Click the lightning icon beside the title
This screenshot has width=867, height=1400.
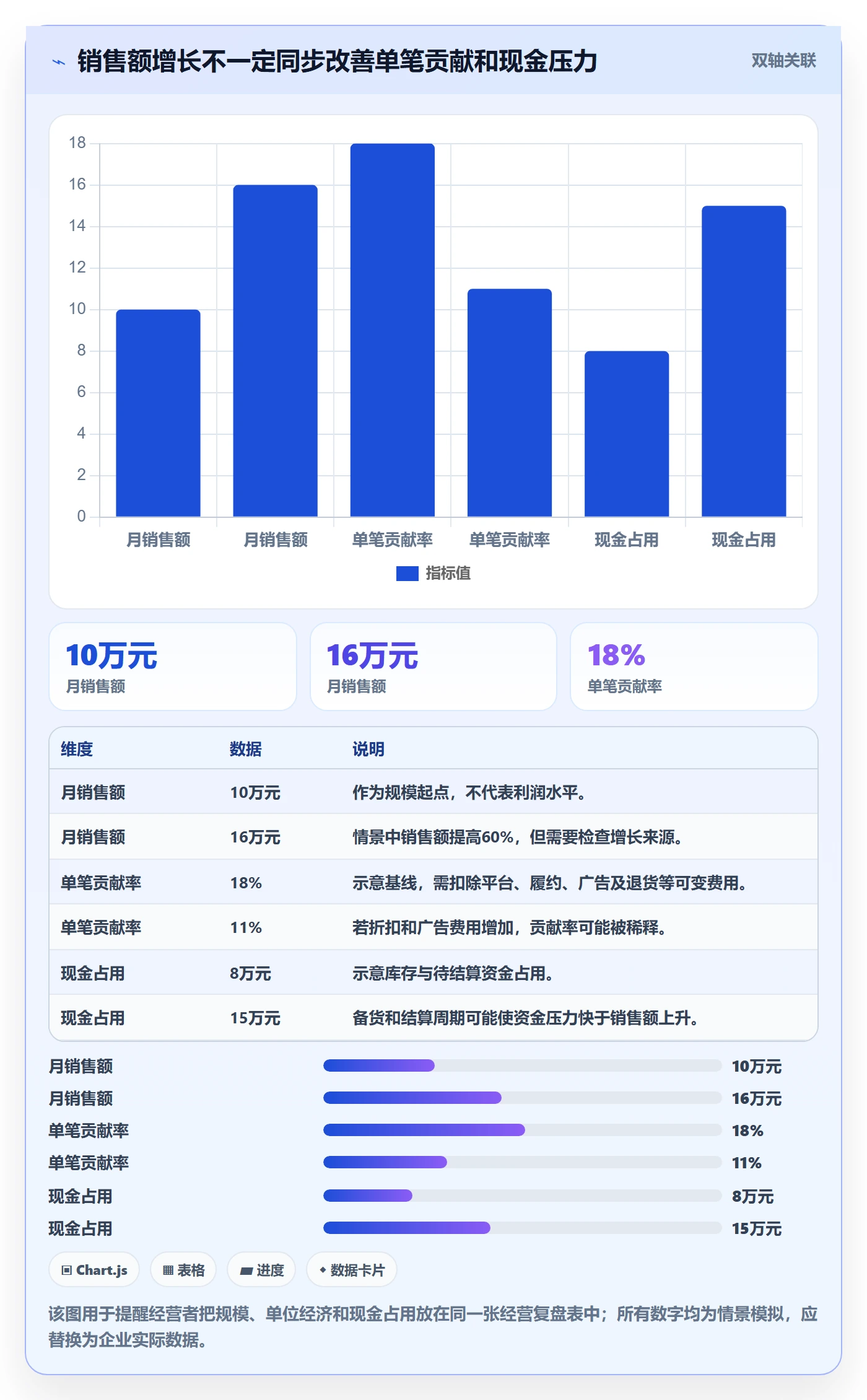pyautogui.click(x=59, y=62)
